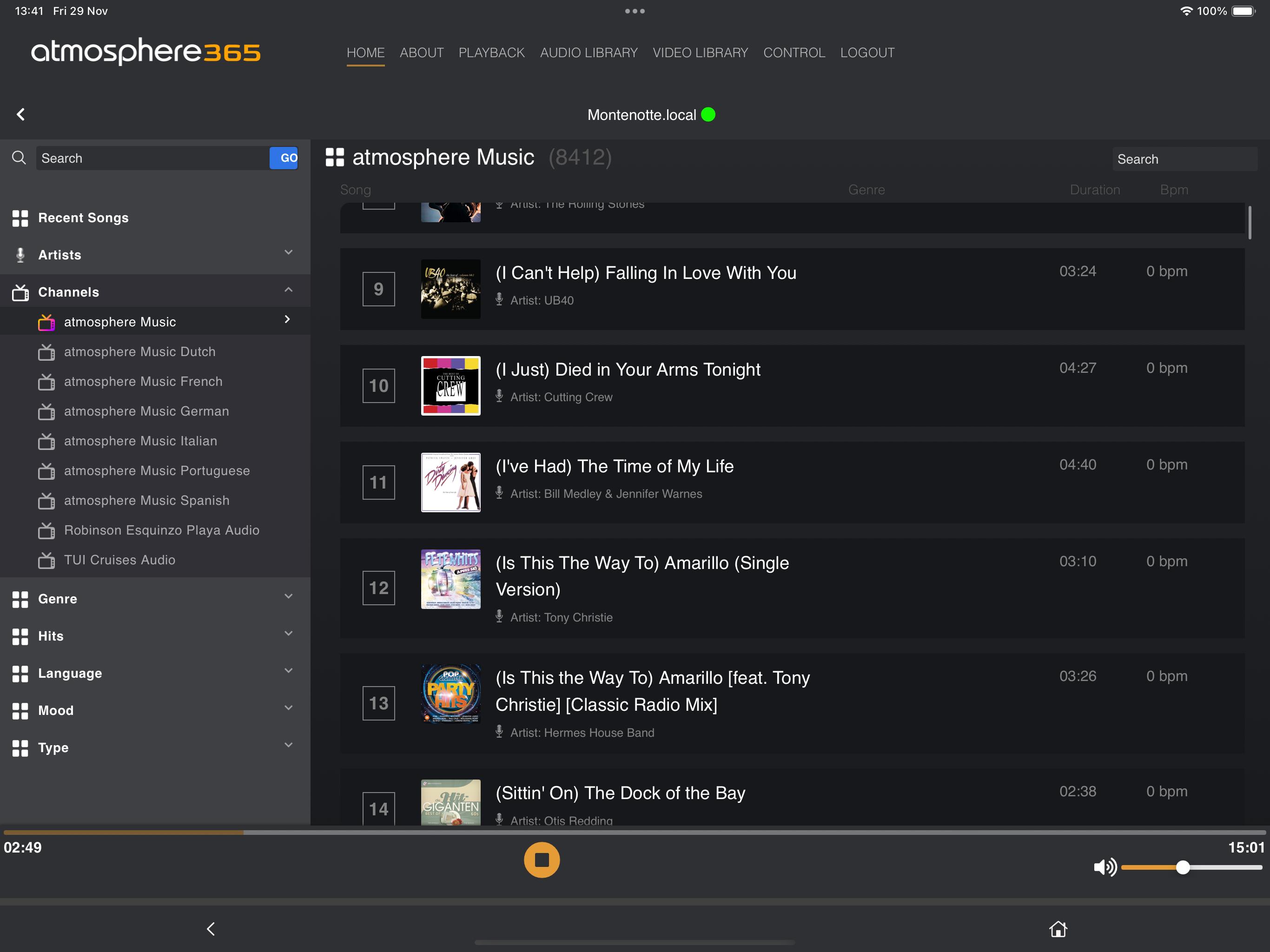Open the AUDIO LIBRARY tab
This screenshot has width=1270, height=952.
[589, 53]
